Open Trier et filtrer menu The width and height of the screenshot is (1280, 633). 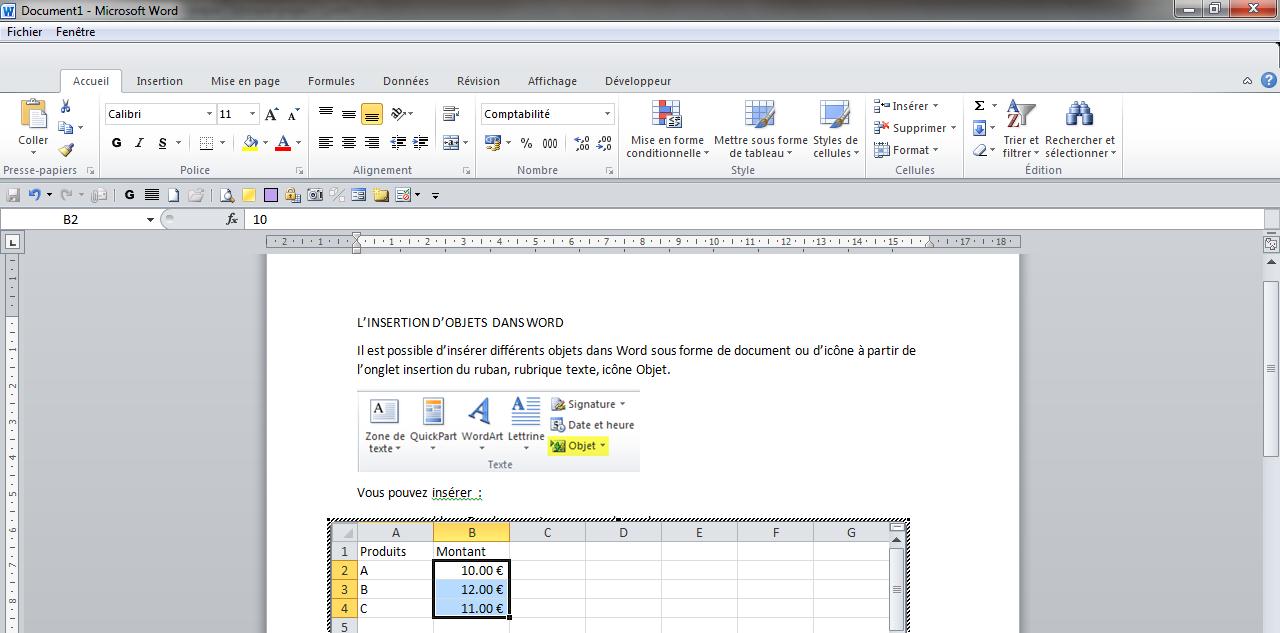[x=1021, y=129]
